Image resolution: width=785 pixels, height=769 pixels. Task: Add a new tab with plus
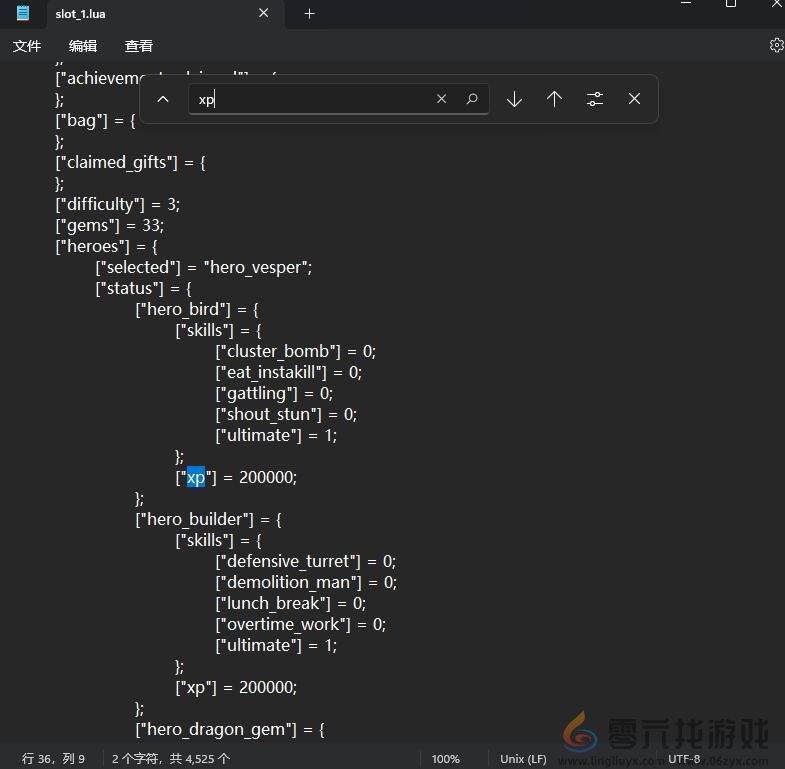(309, 14)
